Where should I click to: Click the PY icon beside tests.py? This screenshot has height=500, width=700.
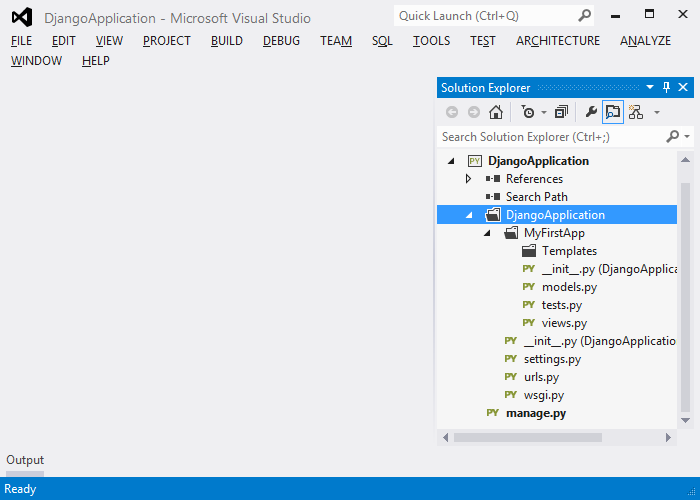click(x=529, y=304)
